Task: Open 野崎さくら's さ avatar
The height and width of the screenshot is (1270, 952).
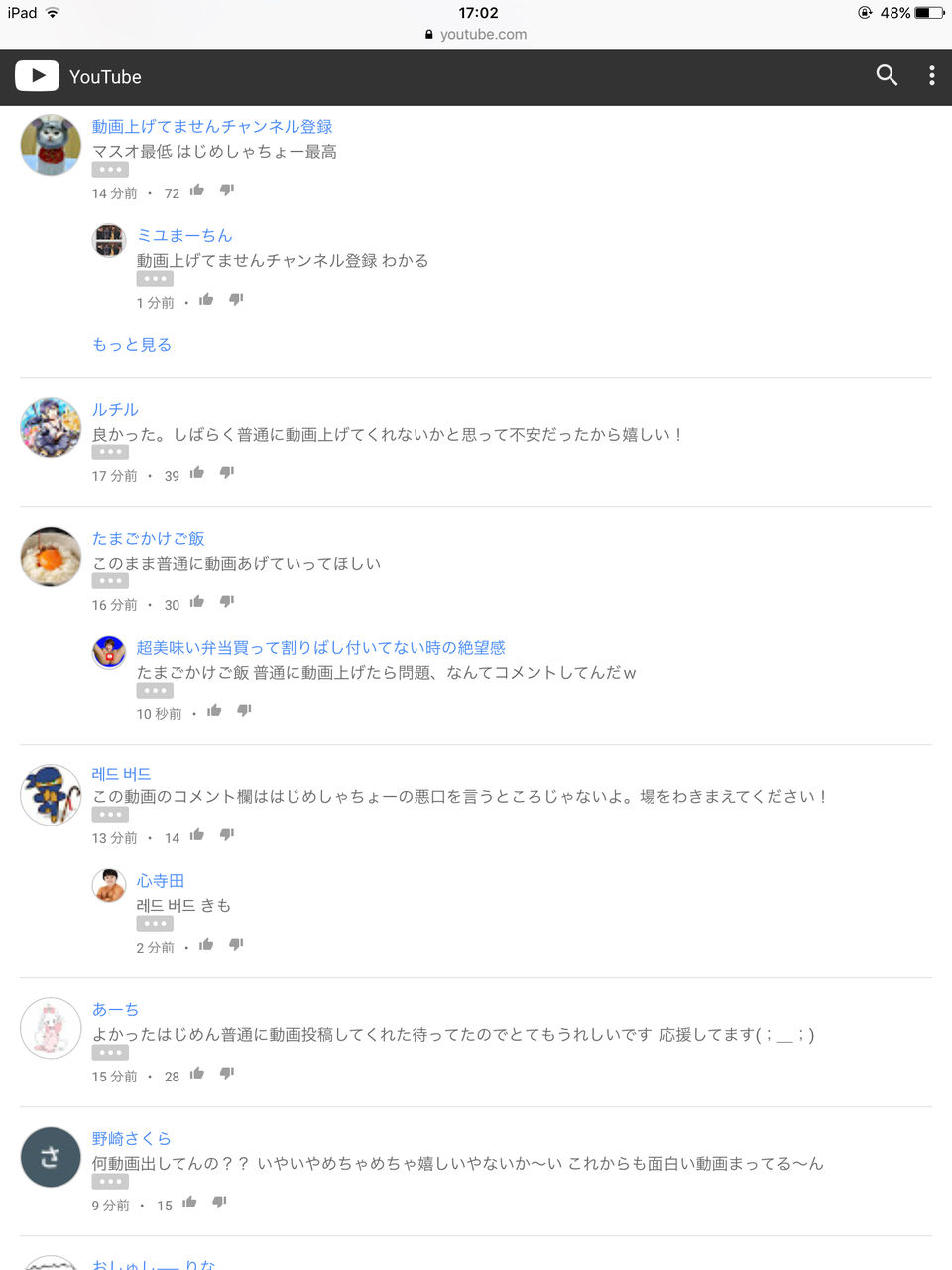Action: click(51, 1157)
